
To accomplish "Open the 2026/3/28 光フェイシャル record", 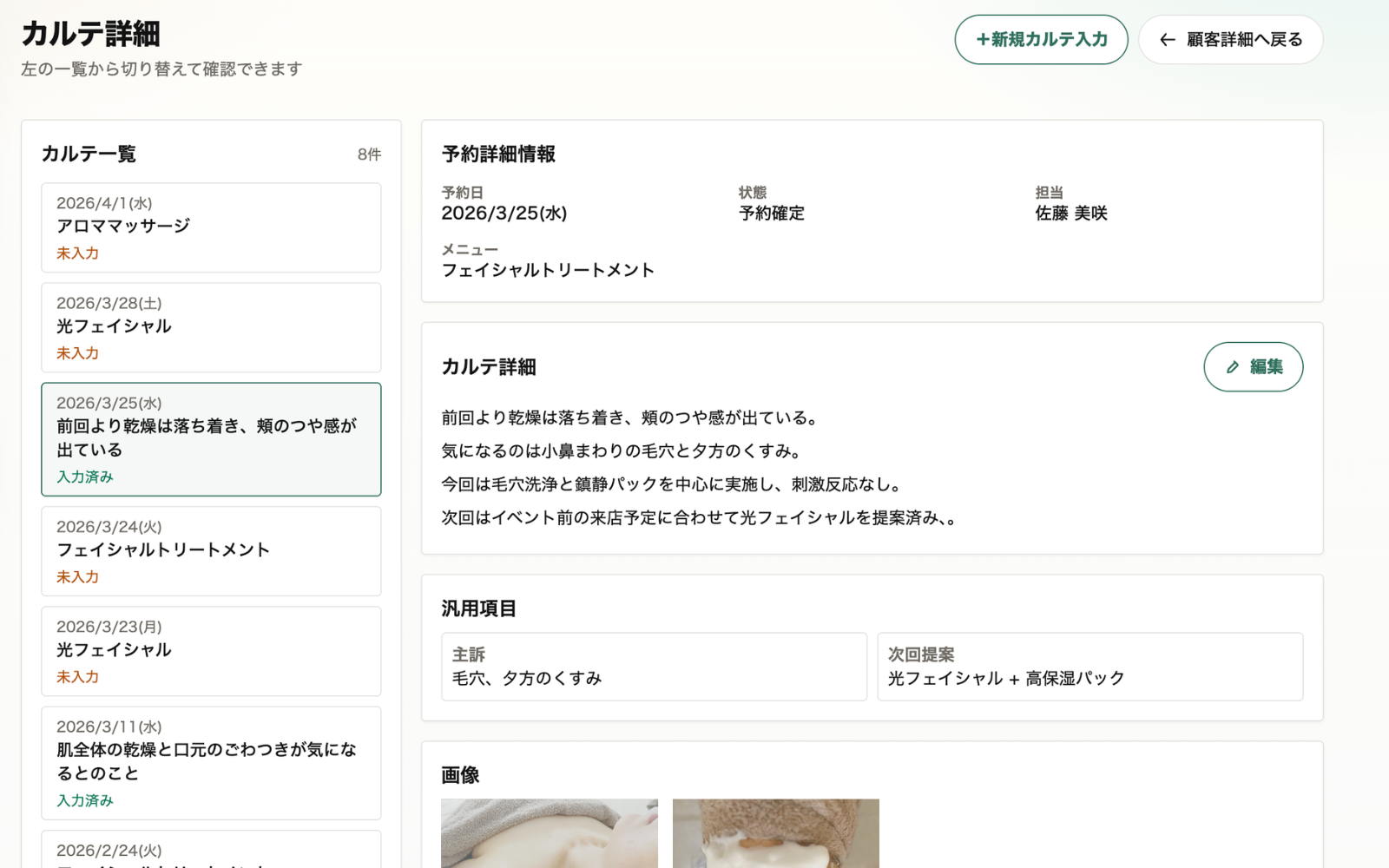I will [211, 327].
